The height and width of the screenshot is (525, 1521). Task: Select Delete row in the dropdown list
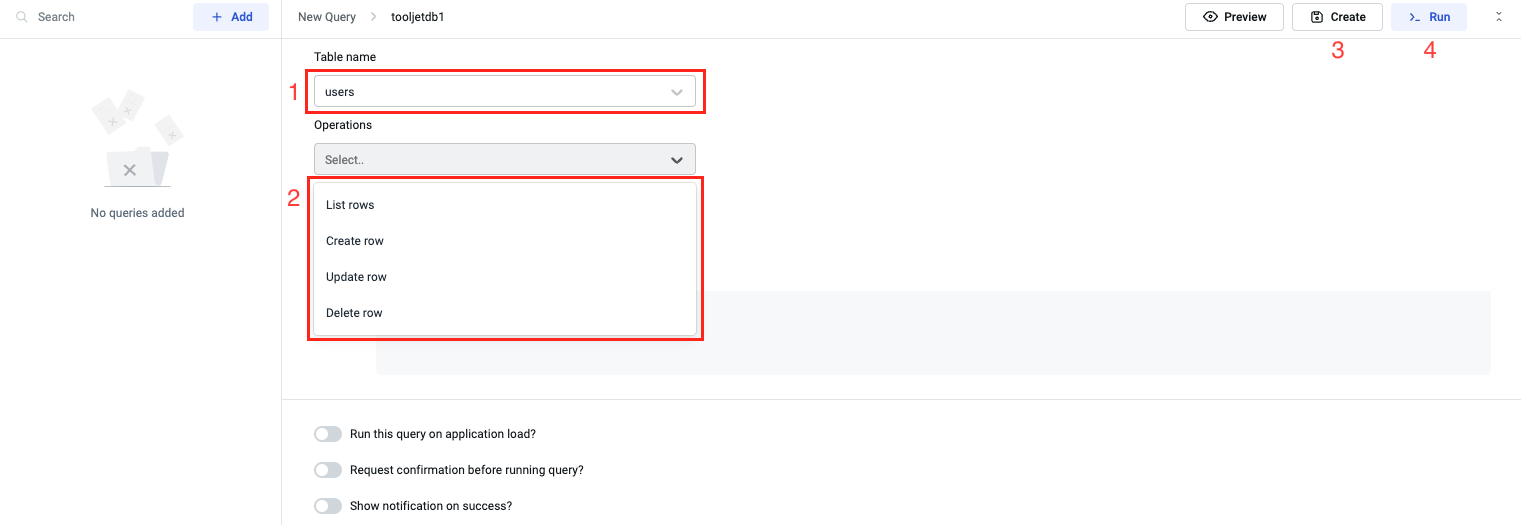pyautogui.click(x=354, y=313)
